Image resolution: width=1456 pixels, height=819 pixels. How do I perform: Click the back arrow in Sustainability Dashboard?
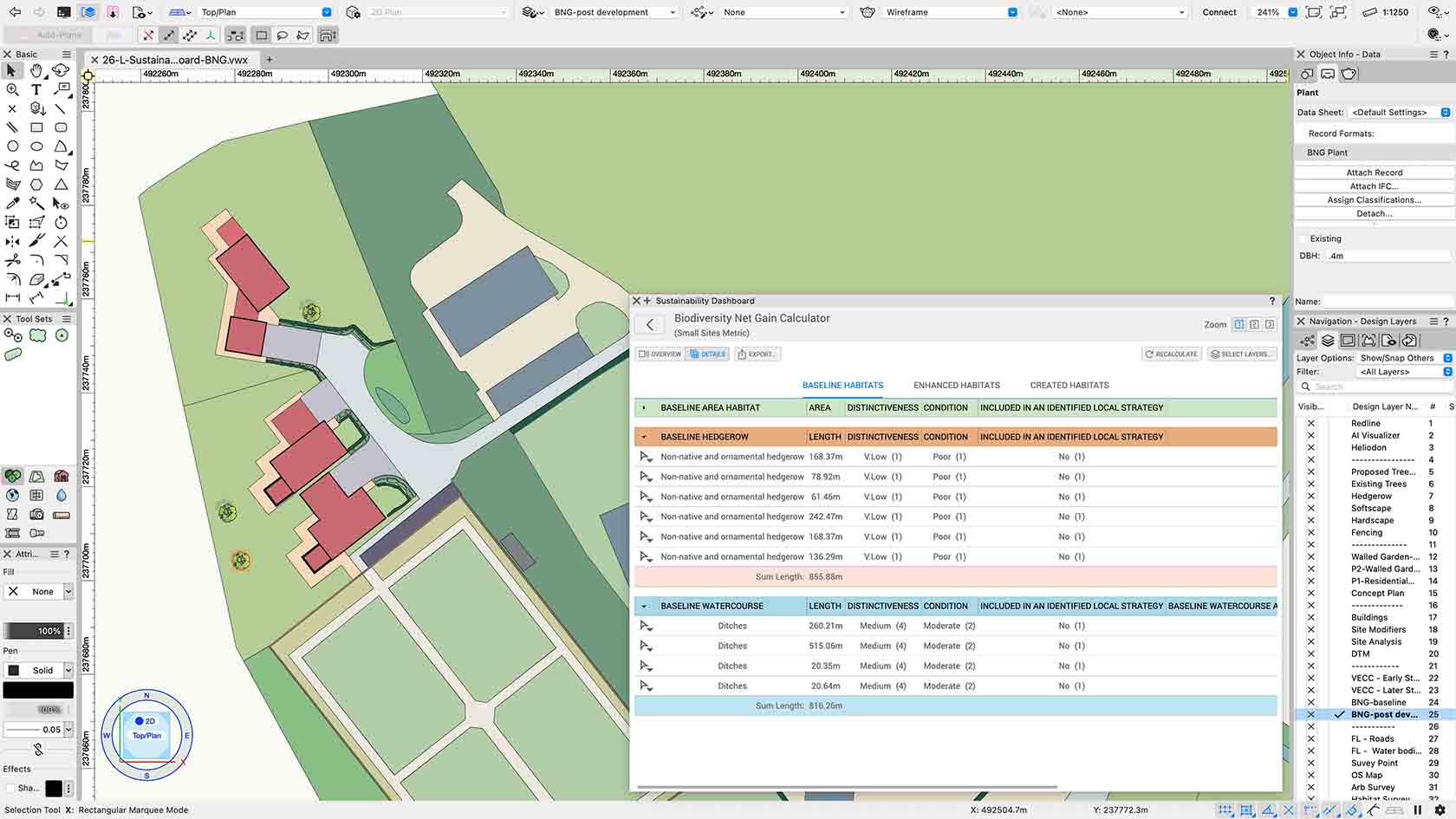pyautogui.click(x=650, y=325)
